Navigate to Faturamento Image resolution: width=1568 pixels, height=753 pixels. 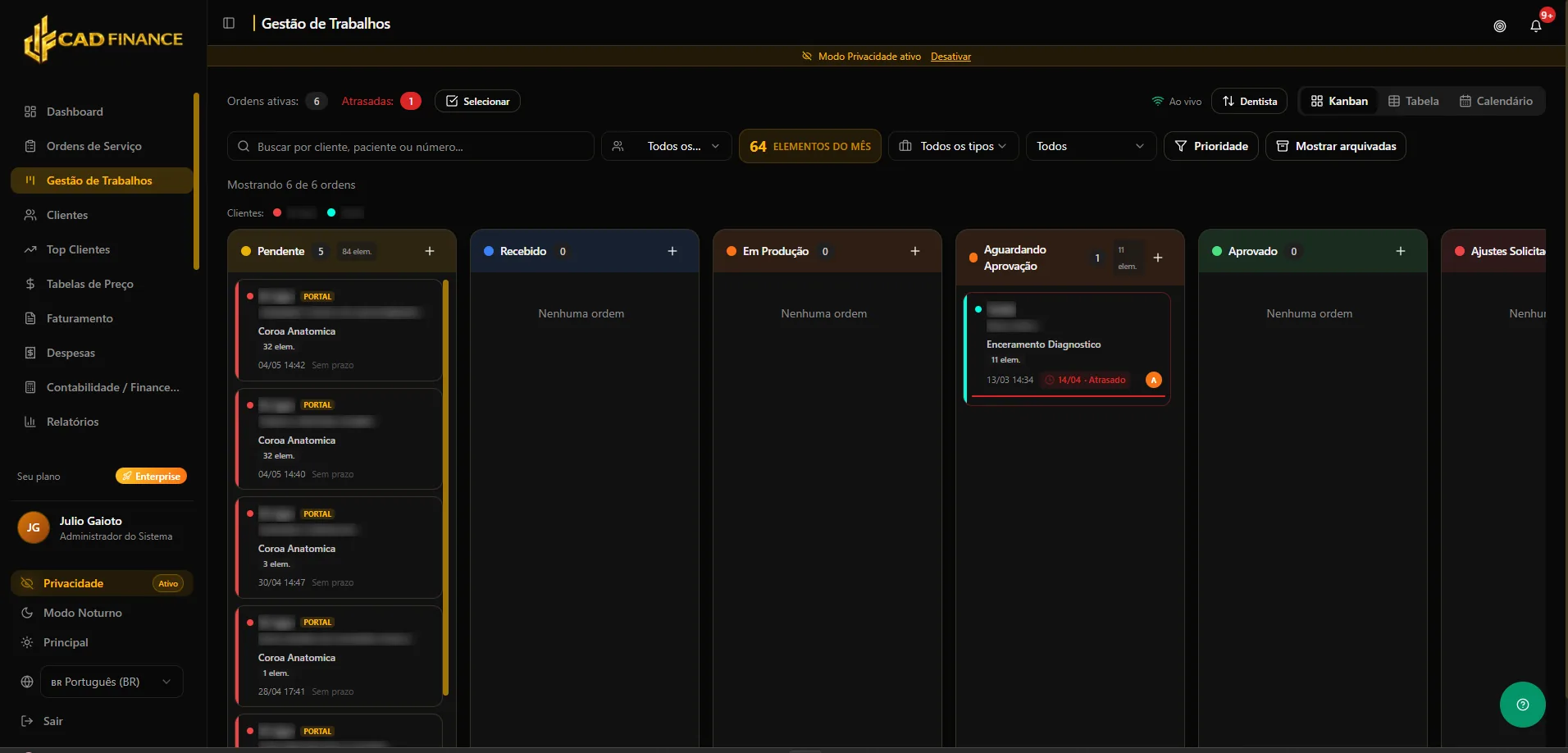(102, 318)
